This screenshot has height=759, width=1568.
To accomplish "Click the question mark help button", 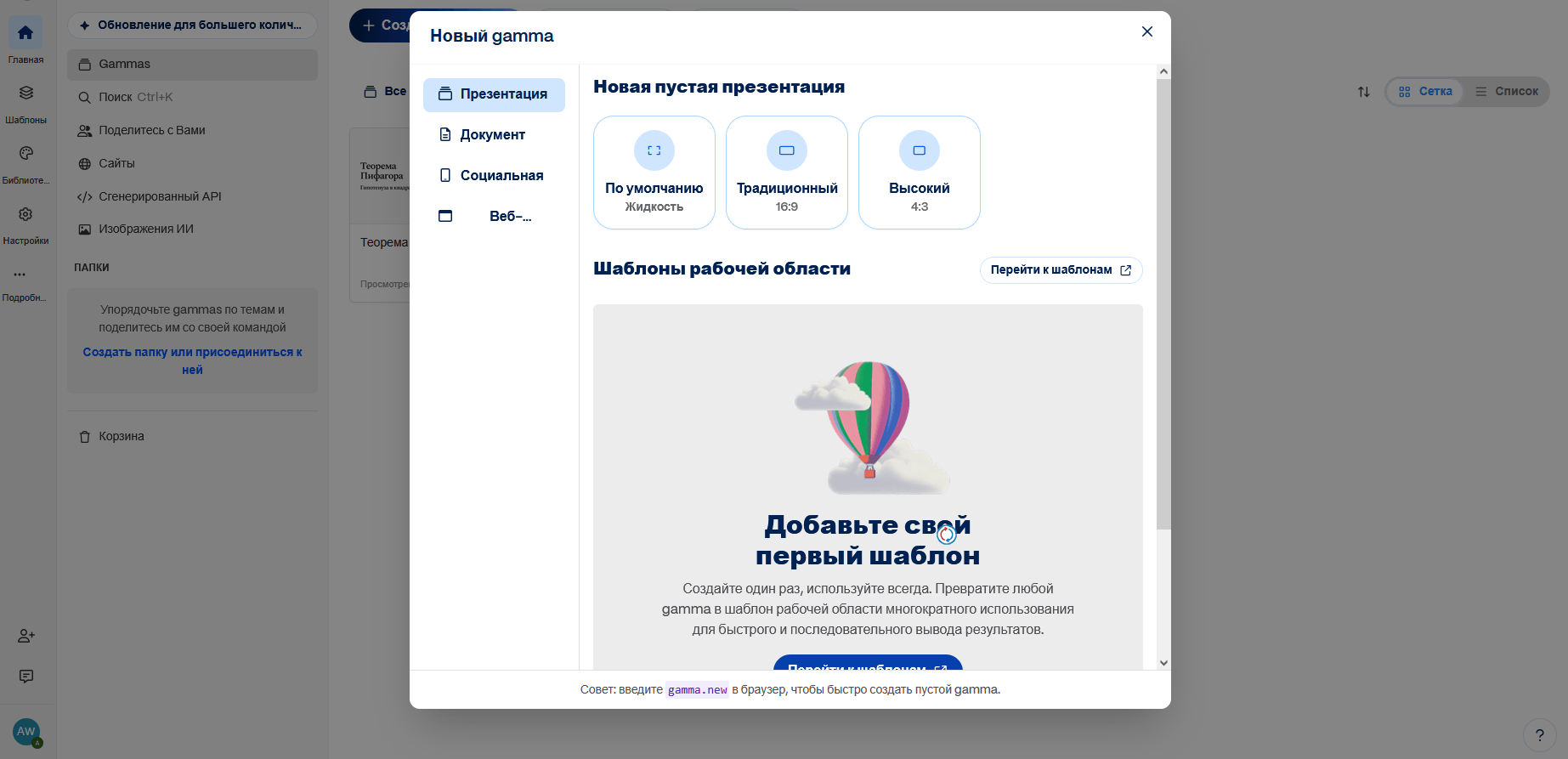I will click(x=1539, y=736).
